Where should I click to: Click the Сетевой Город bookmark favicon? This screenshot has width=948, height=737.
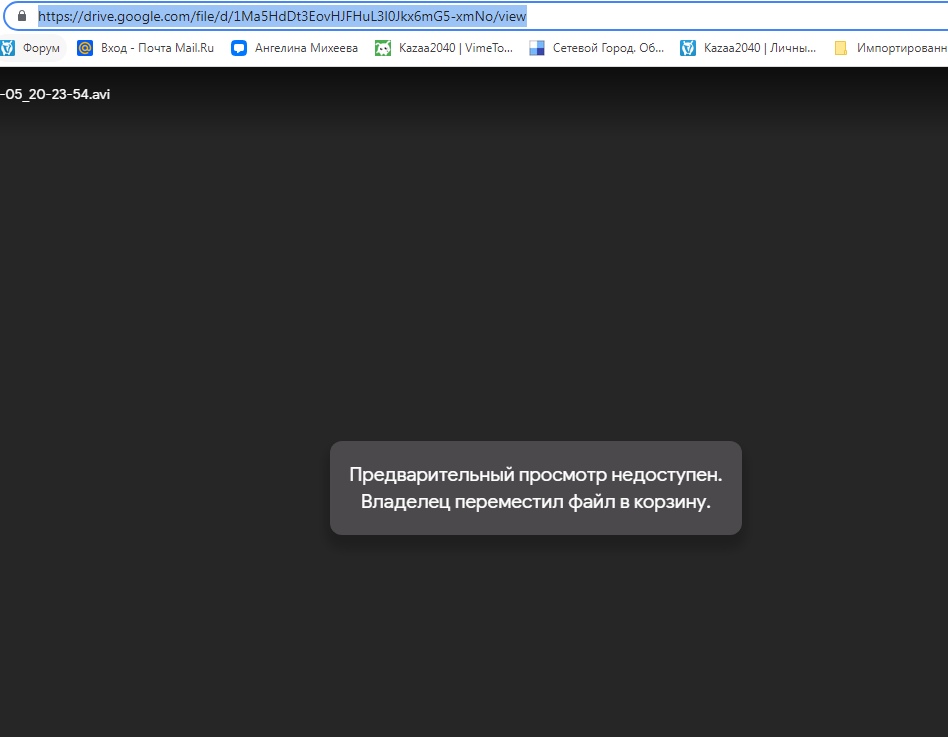[537, 48]
